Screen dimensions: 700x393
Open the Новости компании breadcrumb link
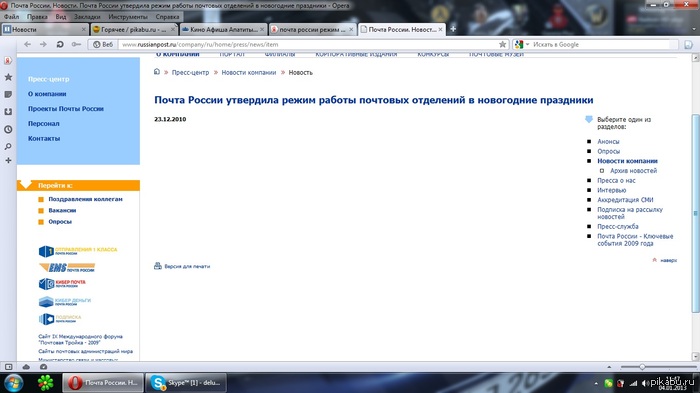tap(249, 72)
